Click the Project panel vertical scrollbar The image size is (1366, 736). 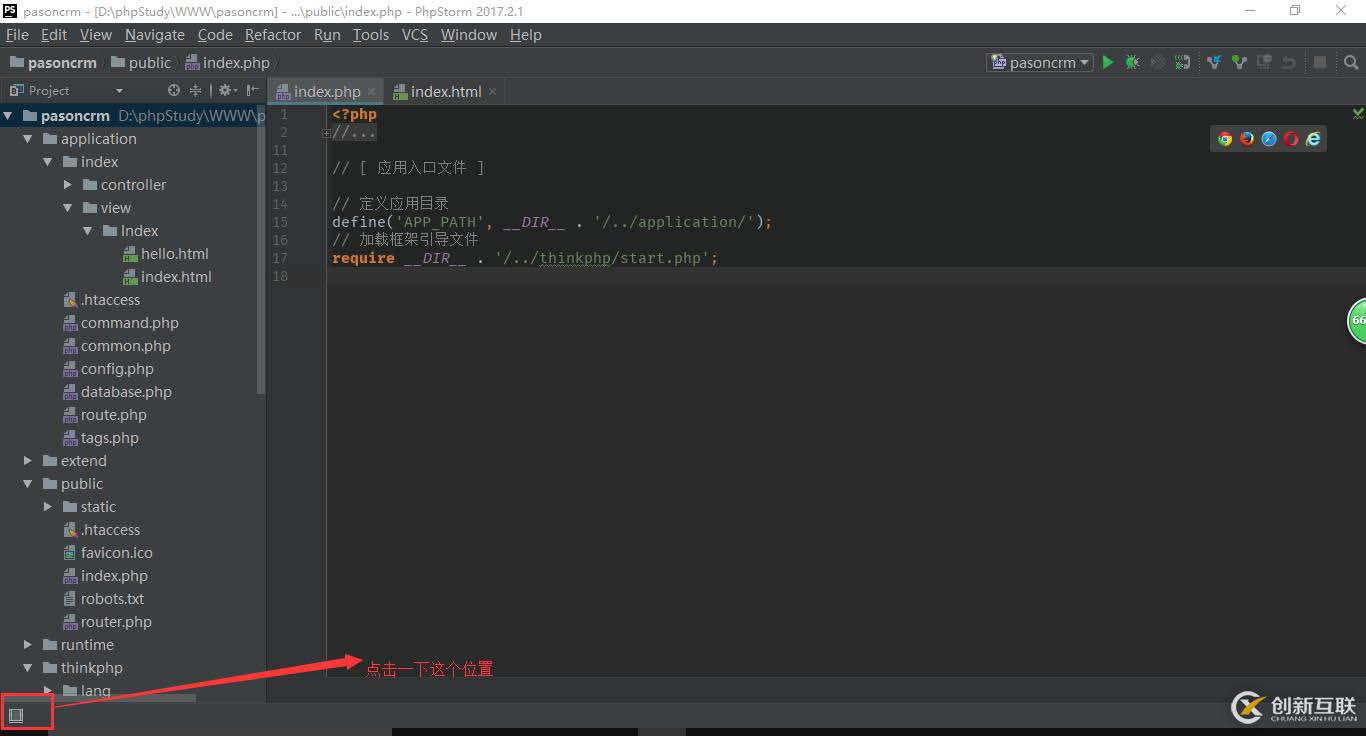262,250
